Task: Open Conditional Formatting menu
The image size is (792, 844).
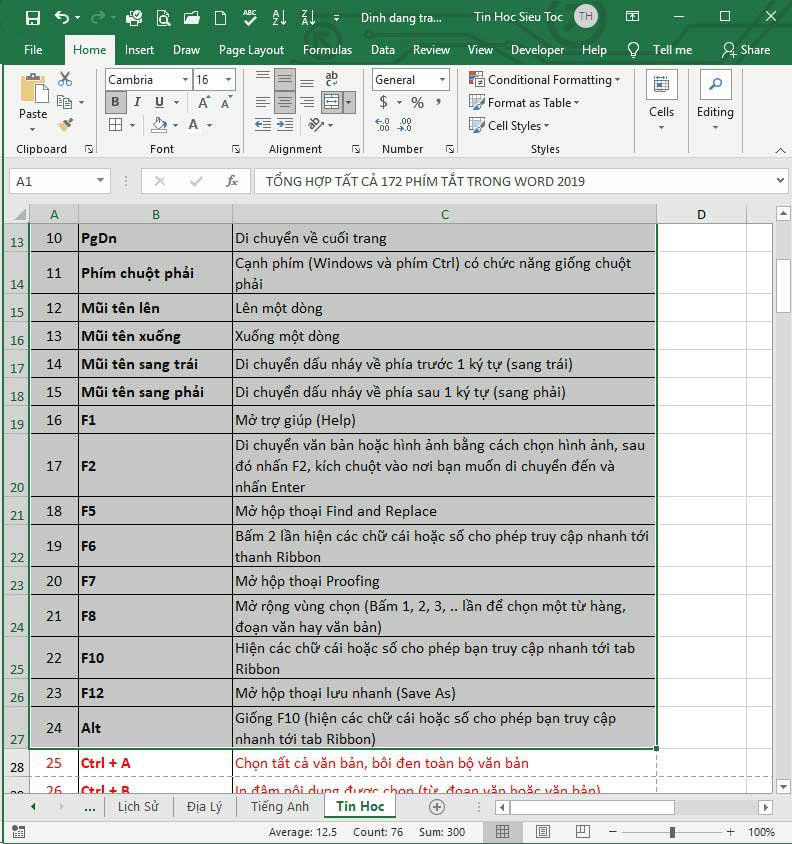Action: [544, 80]
